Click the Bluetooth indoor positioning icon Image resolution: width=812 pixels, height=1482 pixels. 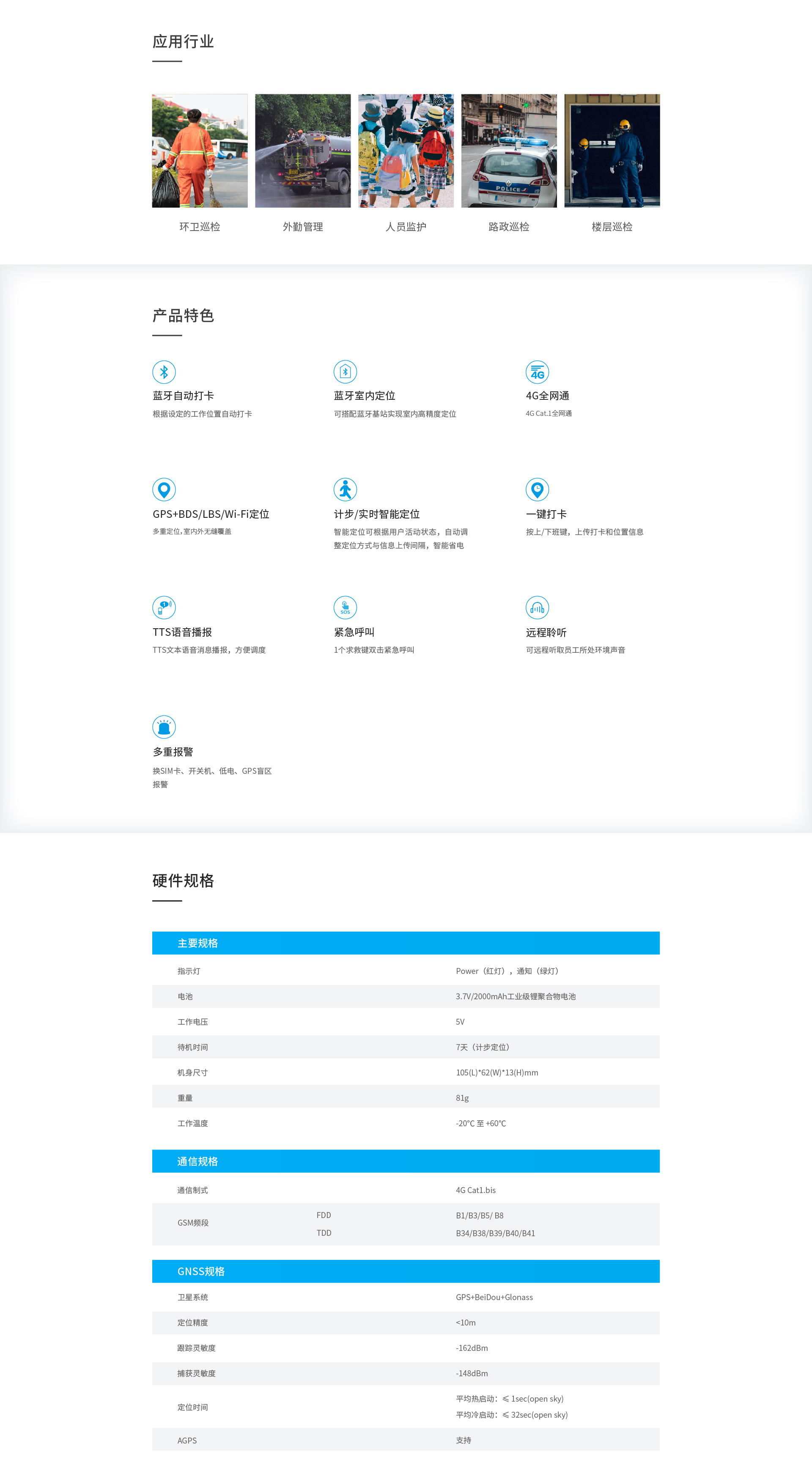[x=345, y=371]
